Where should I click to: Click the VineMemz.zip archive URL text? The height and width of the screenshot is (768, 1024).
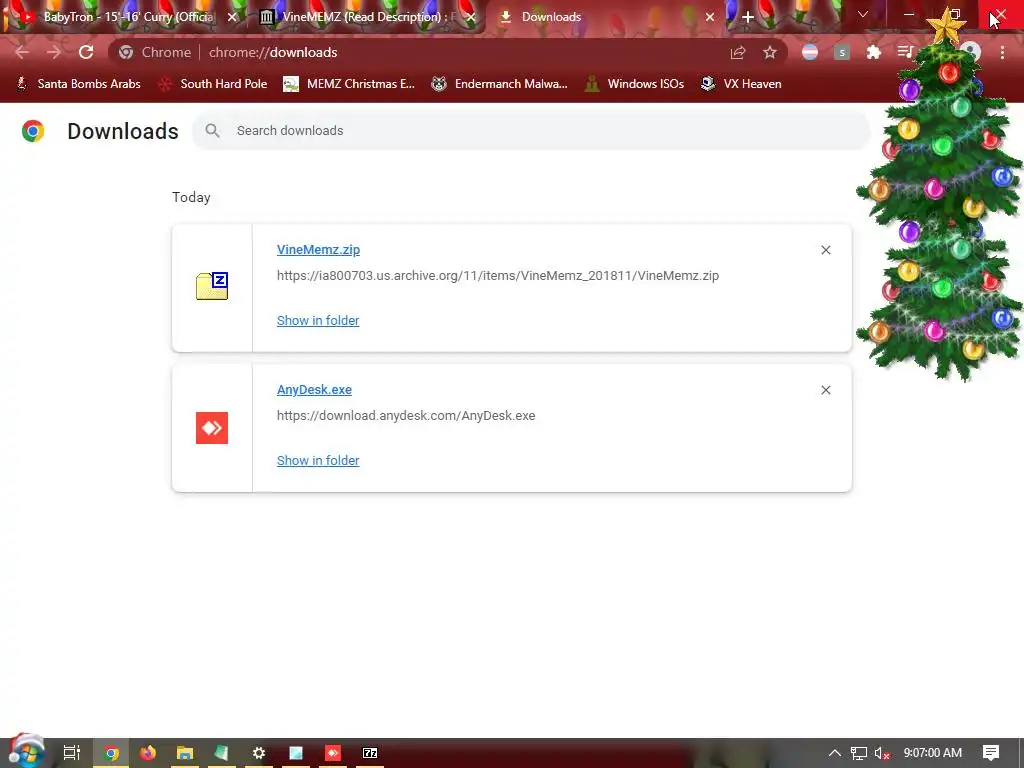[498, 276]
